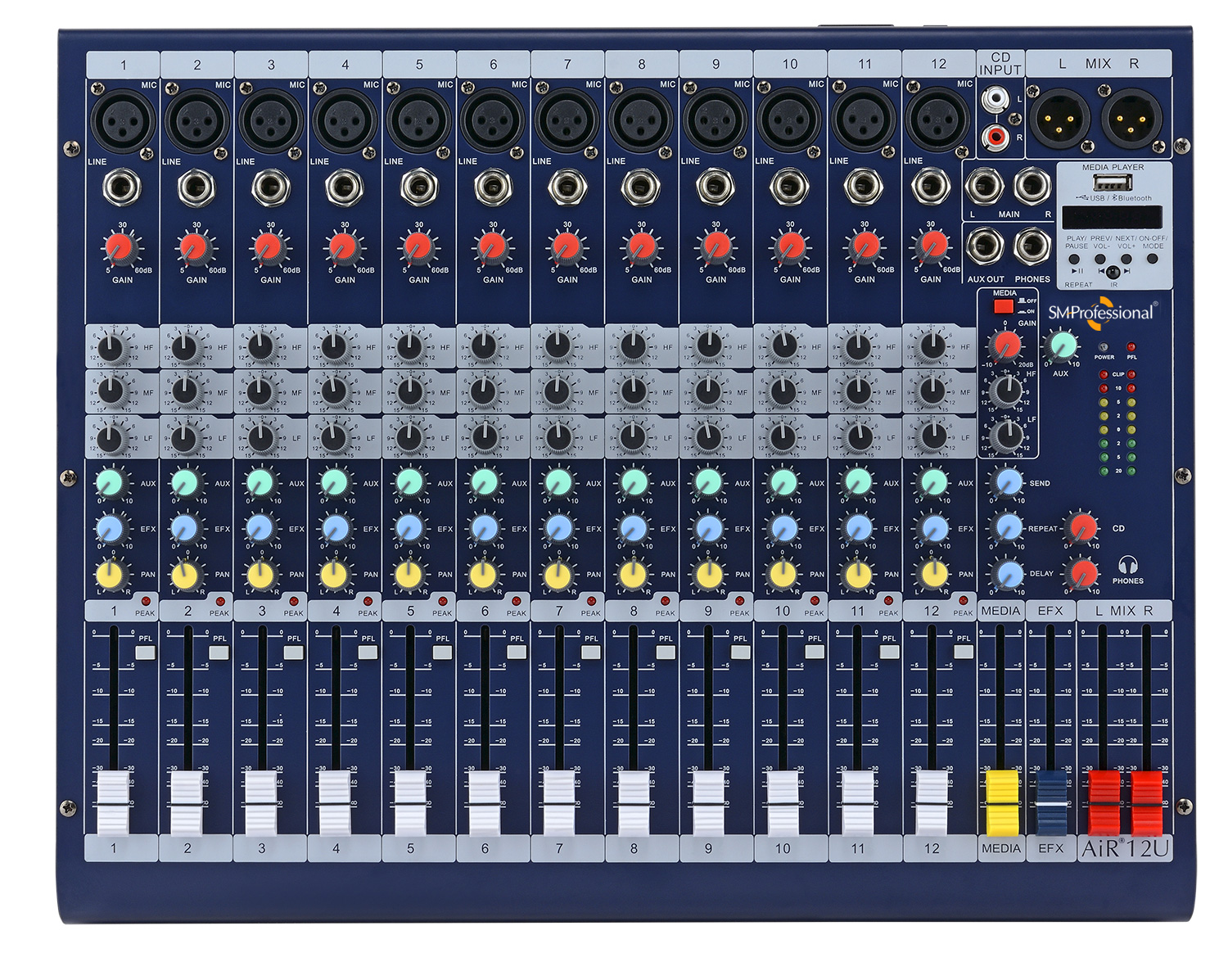Click the green AUX knob on channel 5

[409, 481]
